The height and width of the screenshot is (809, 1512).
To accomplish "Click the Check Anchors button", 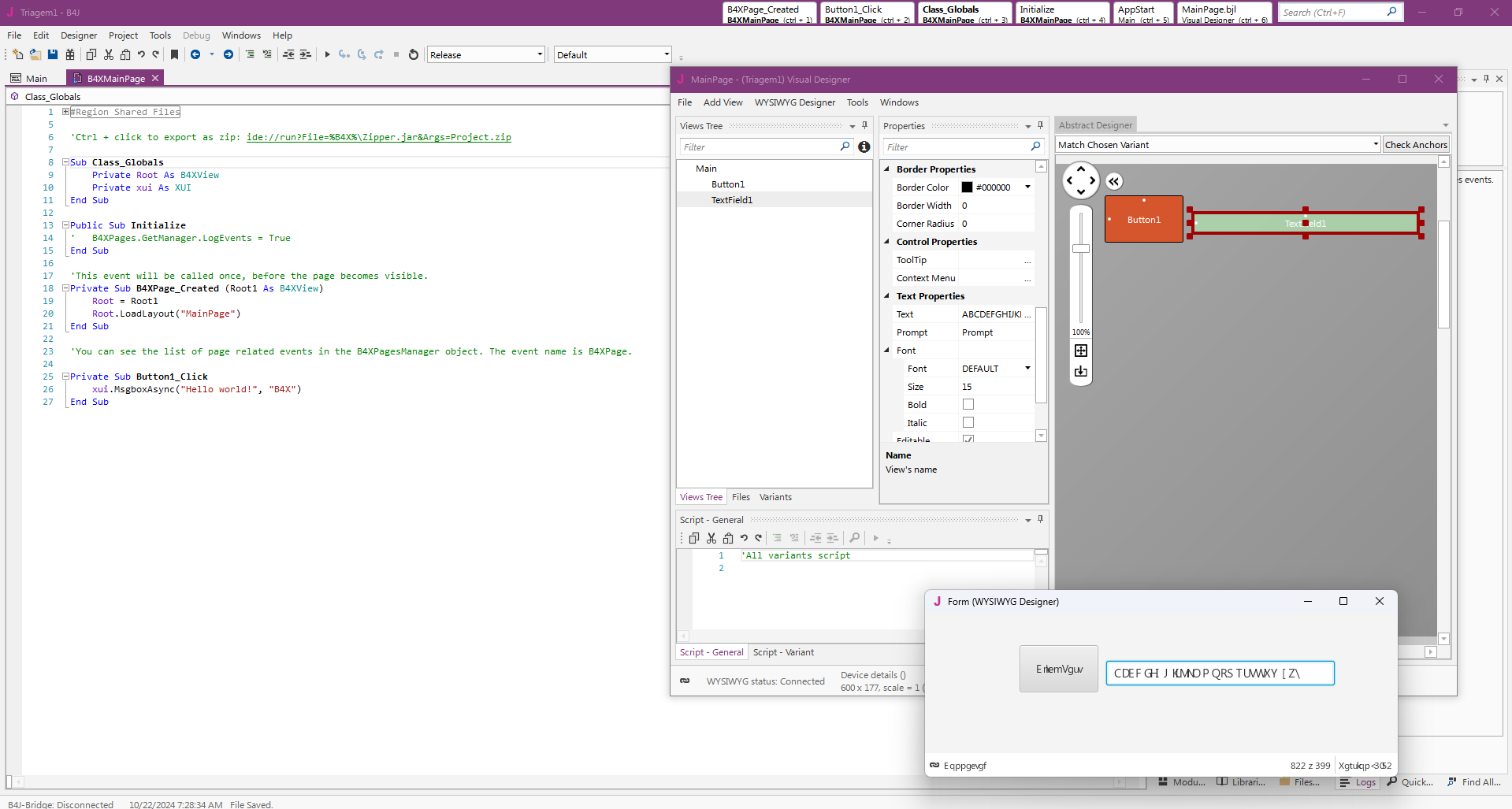I will 1415,144.
